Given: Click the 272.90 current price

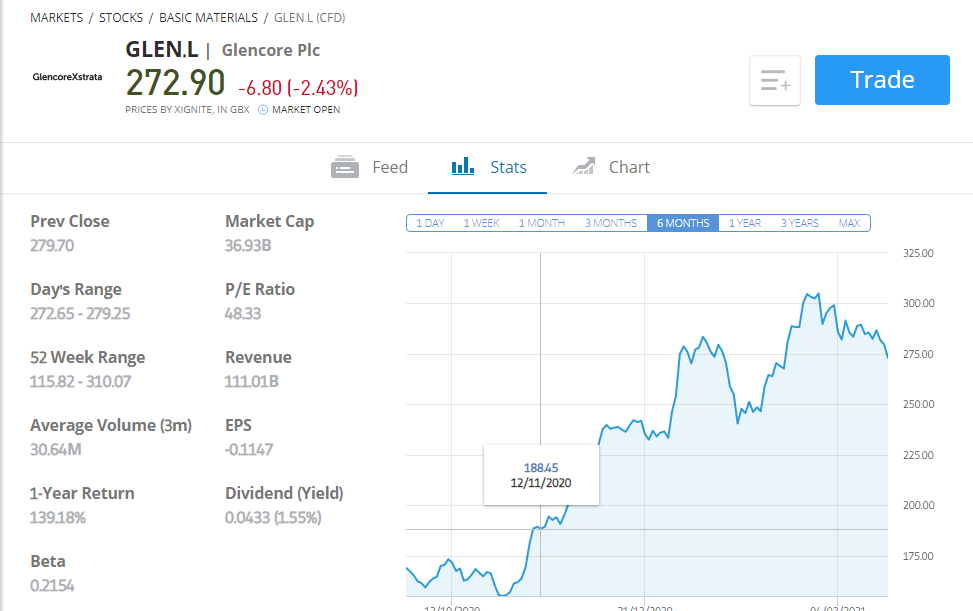Looking at the screenshot, I should (176, 83).
